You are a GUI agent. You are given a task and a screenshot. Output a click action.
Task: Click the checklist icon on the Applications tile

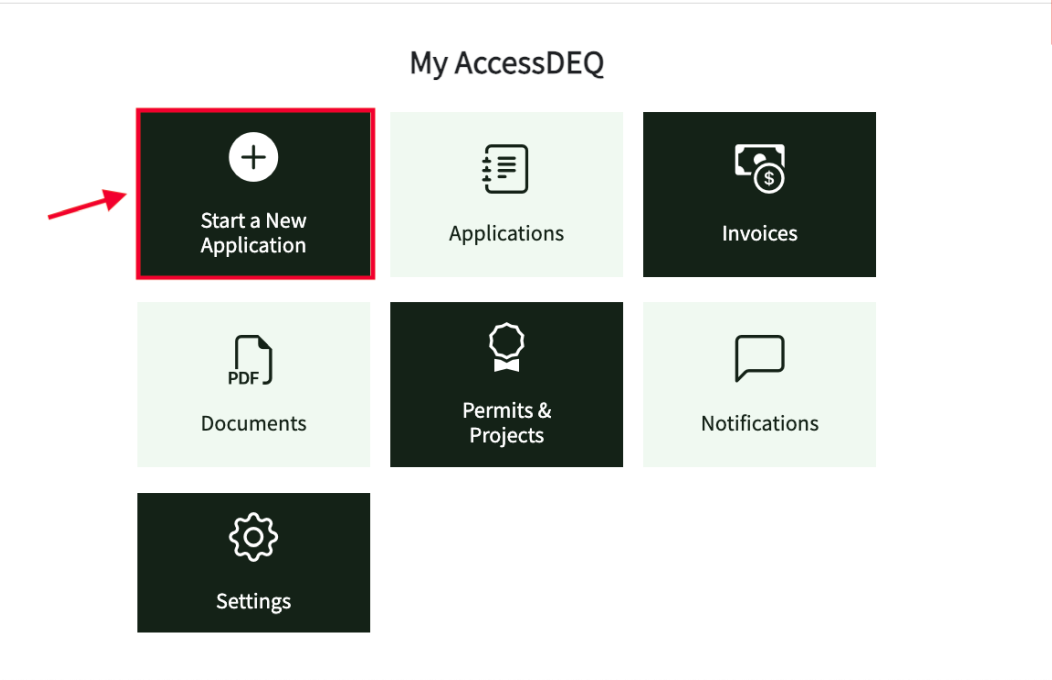click(506, 168)
